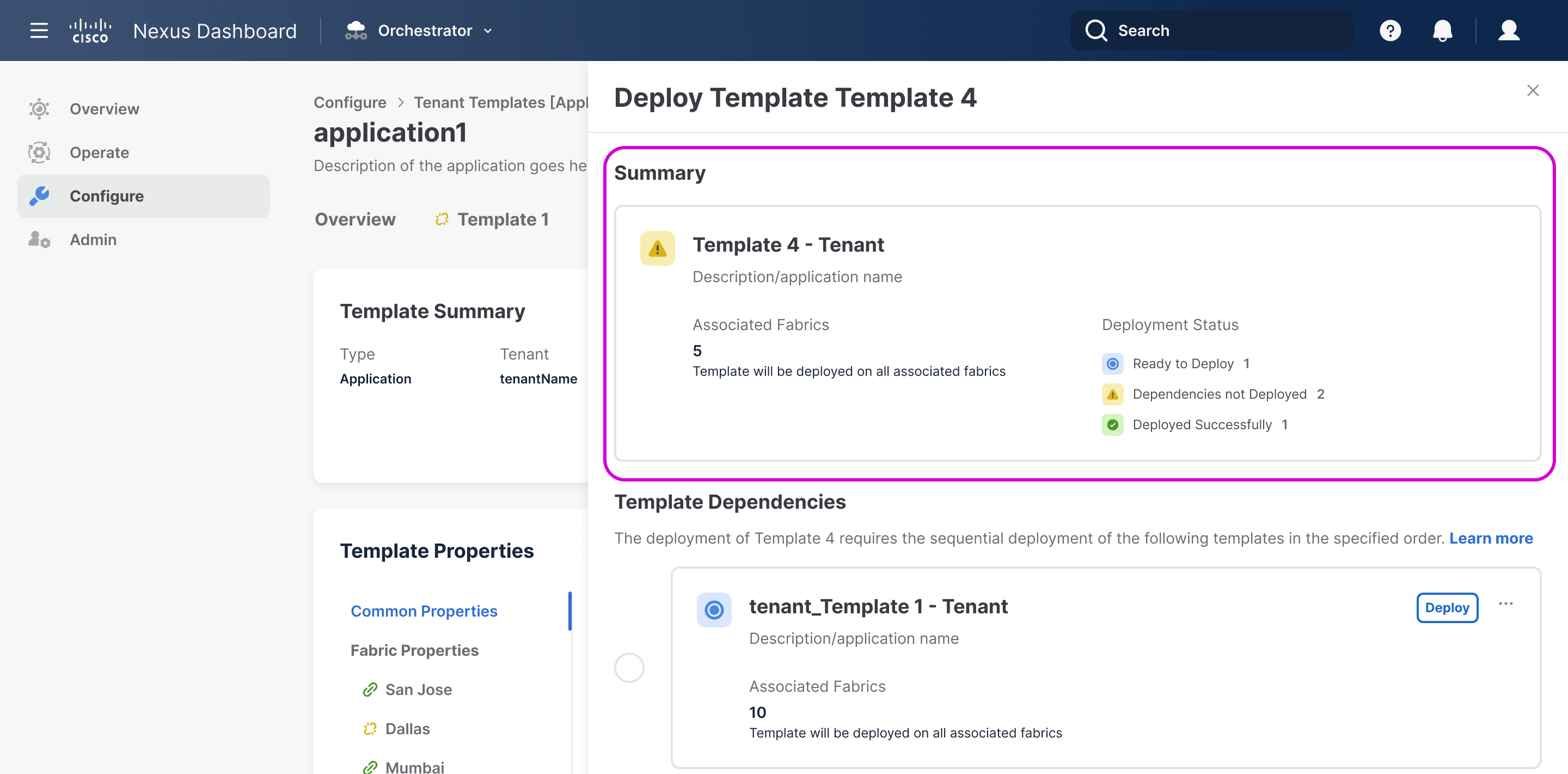1568x774 pixels.
Task: Click the Configure breadcrumb link
Action: click(350, 102)
